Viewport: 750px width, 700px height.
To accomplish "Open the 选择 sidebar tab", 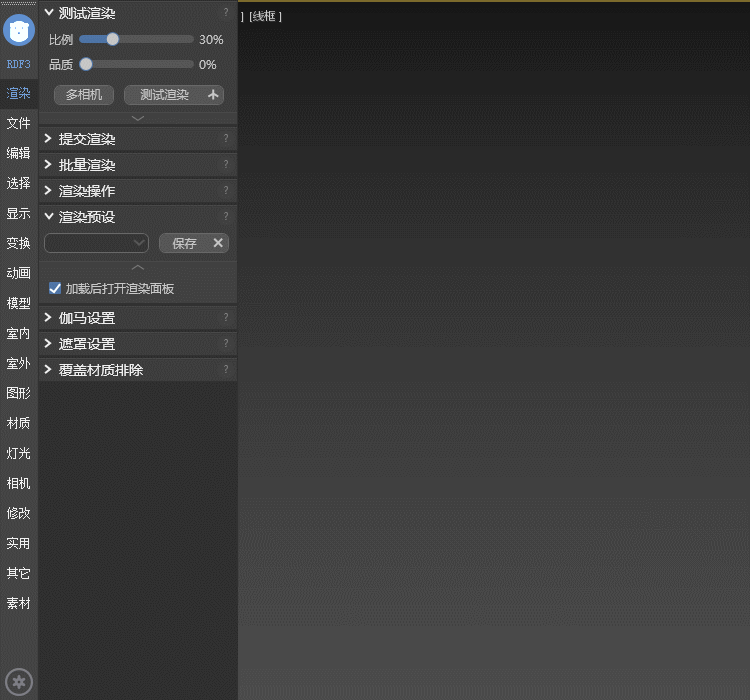I will point(19,183).
